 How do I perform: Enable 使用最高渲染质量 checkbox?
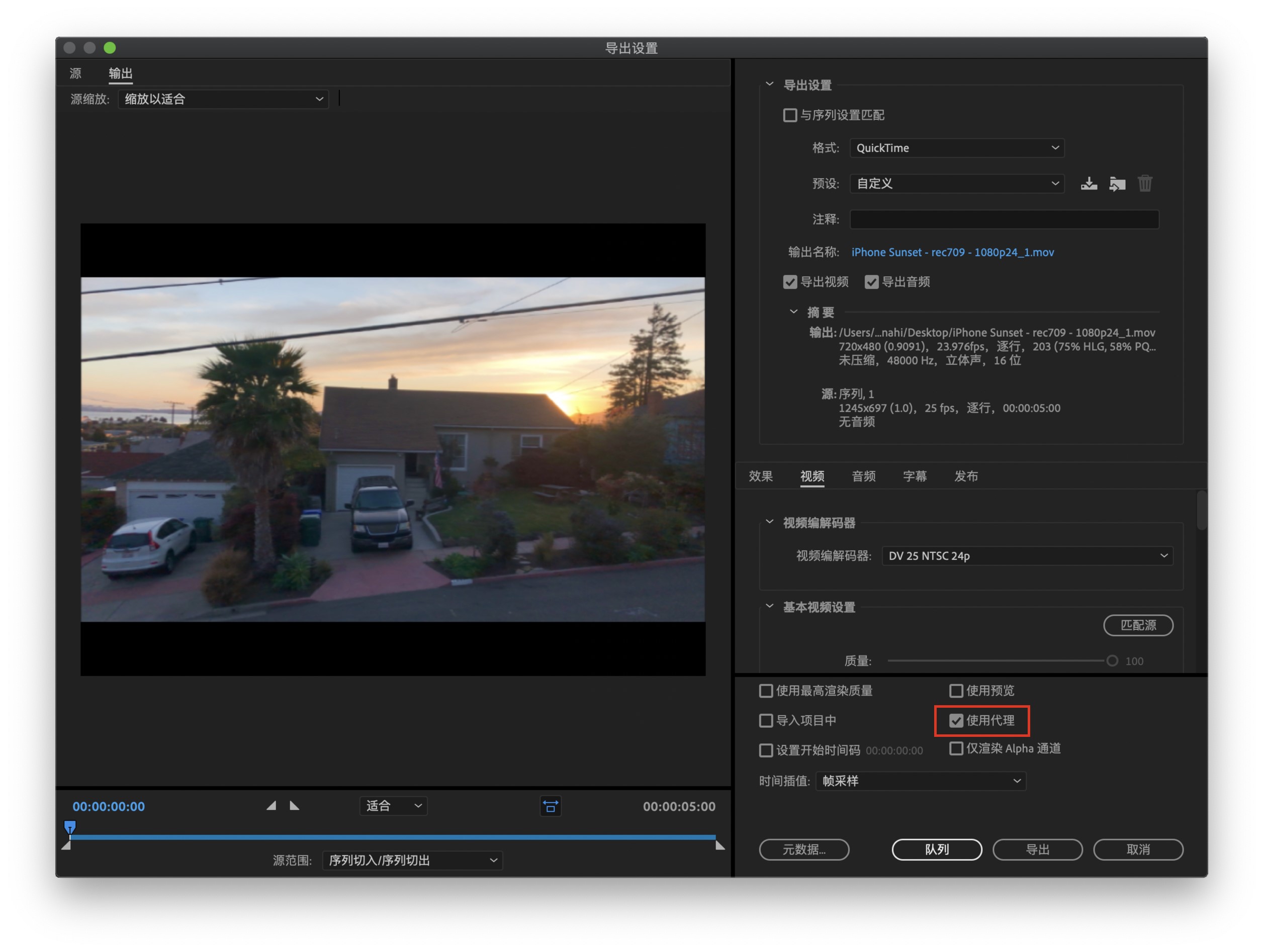[x=766, y=691]
